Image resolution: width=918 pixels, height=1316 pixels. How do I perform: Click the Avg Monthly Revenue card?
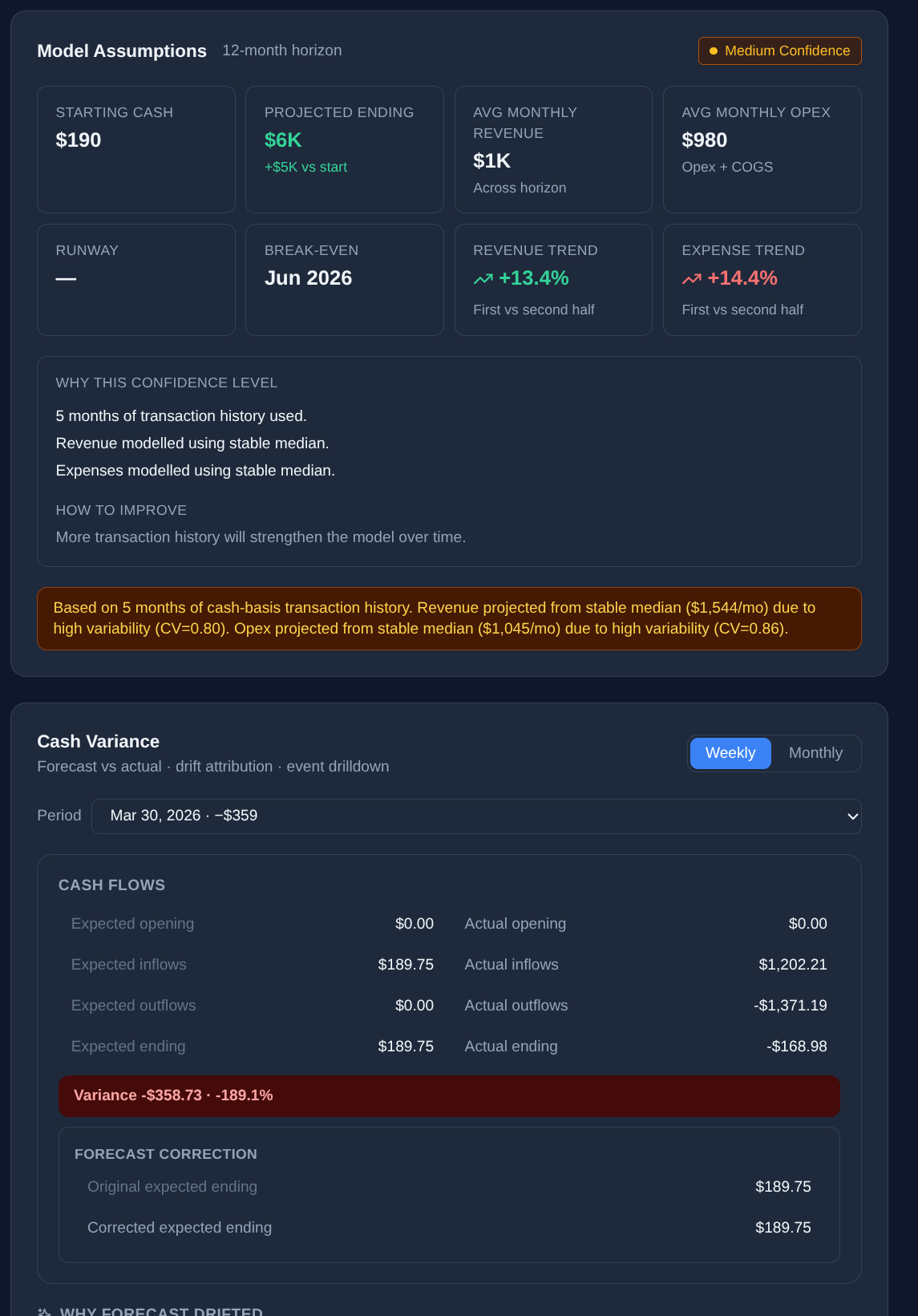tap(553, 149)
